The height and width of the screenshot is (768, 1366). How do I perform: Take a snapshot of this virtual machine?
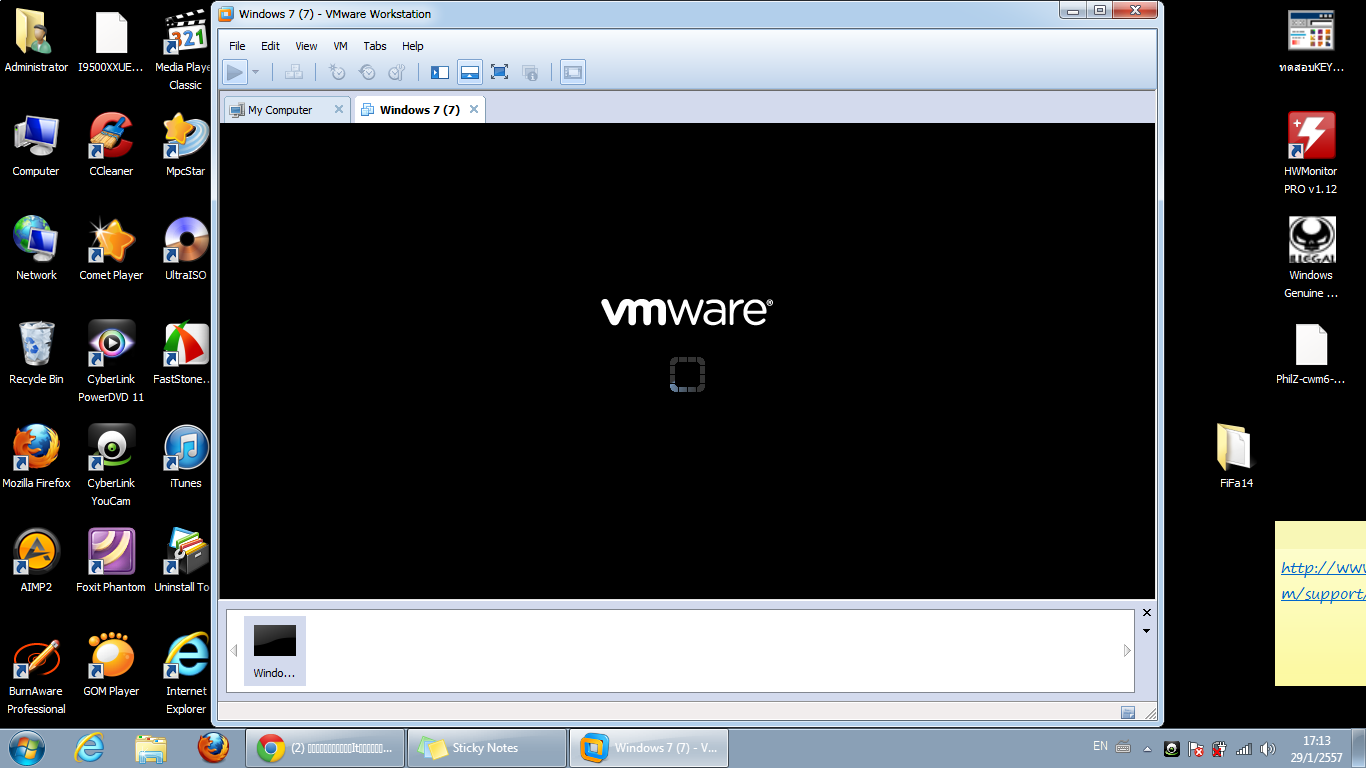(337, 72)
